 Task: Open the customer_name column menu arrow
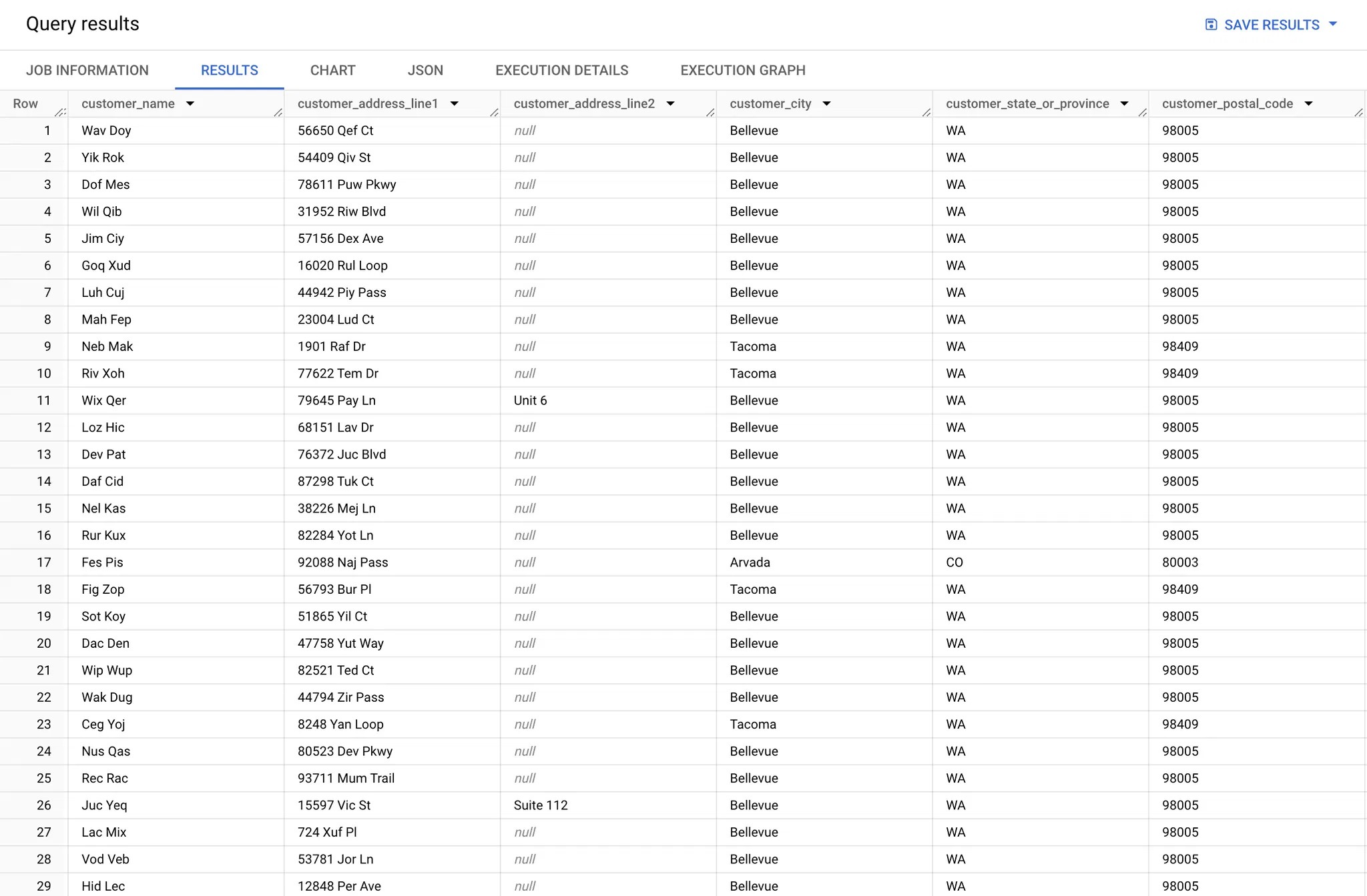point(190,104)
